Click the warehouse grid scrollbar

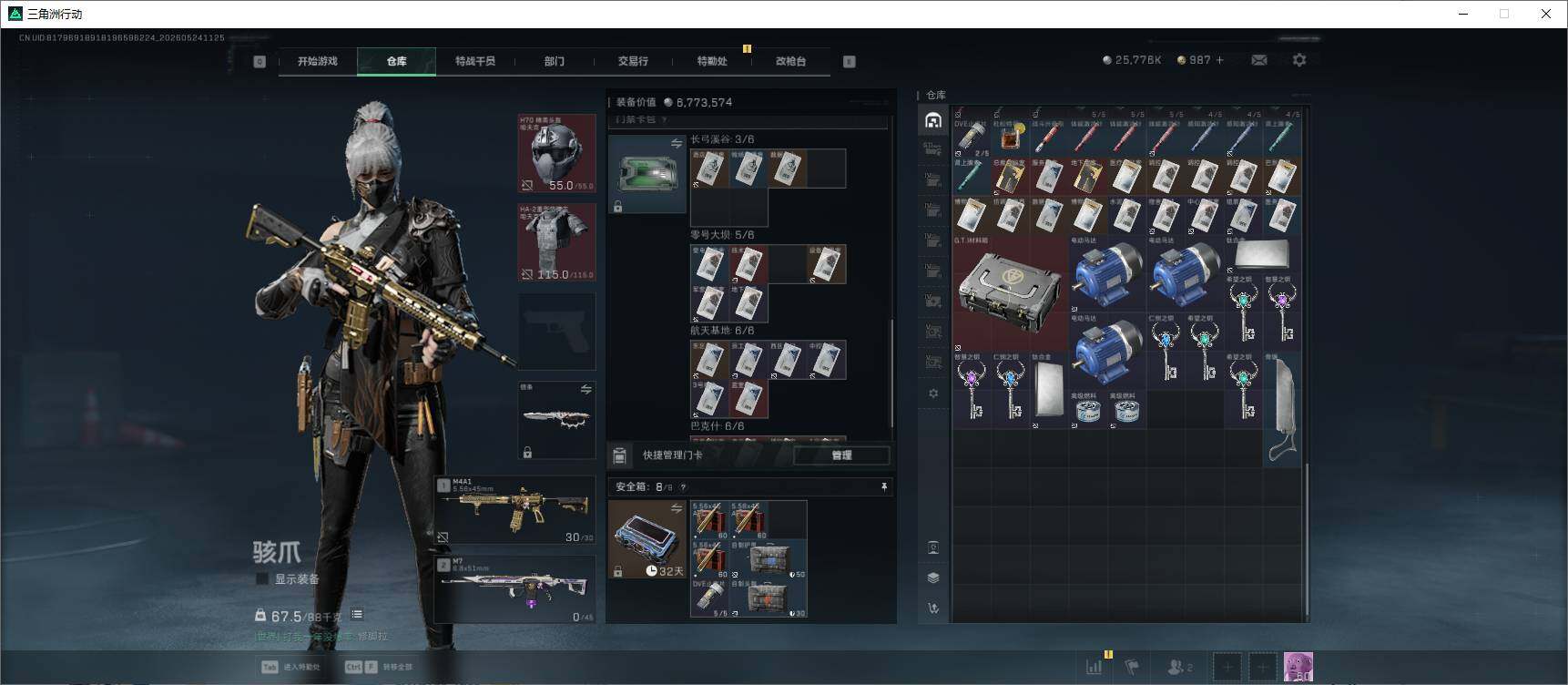(1307, 541)
